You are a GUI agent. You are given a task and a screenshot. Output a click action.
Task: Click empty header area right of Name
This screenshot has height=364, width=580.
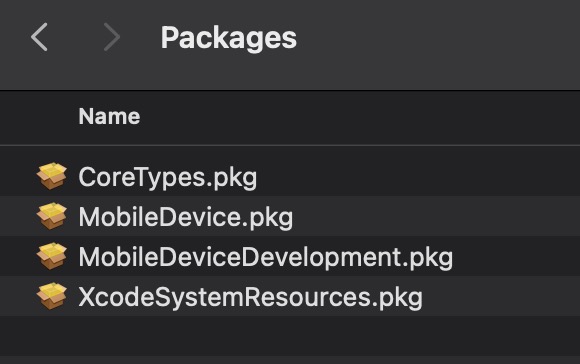click(x=359, y=118)
